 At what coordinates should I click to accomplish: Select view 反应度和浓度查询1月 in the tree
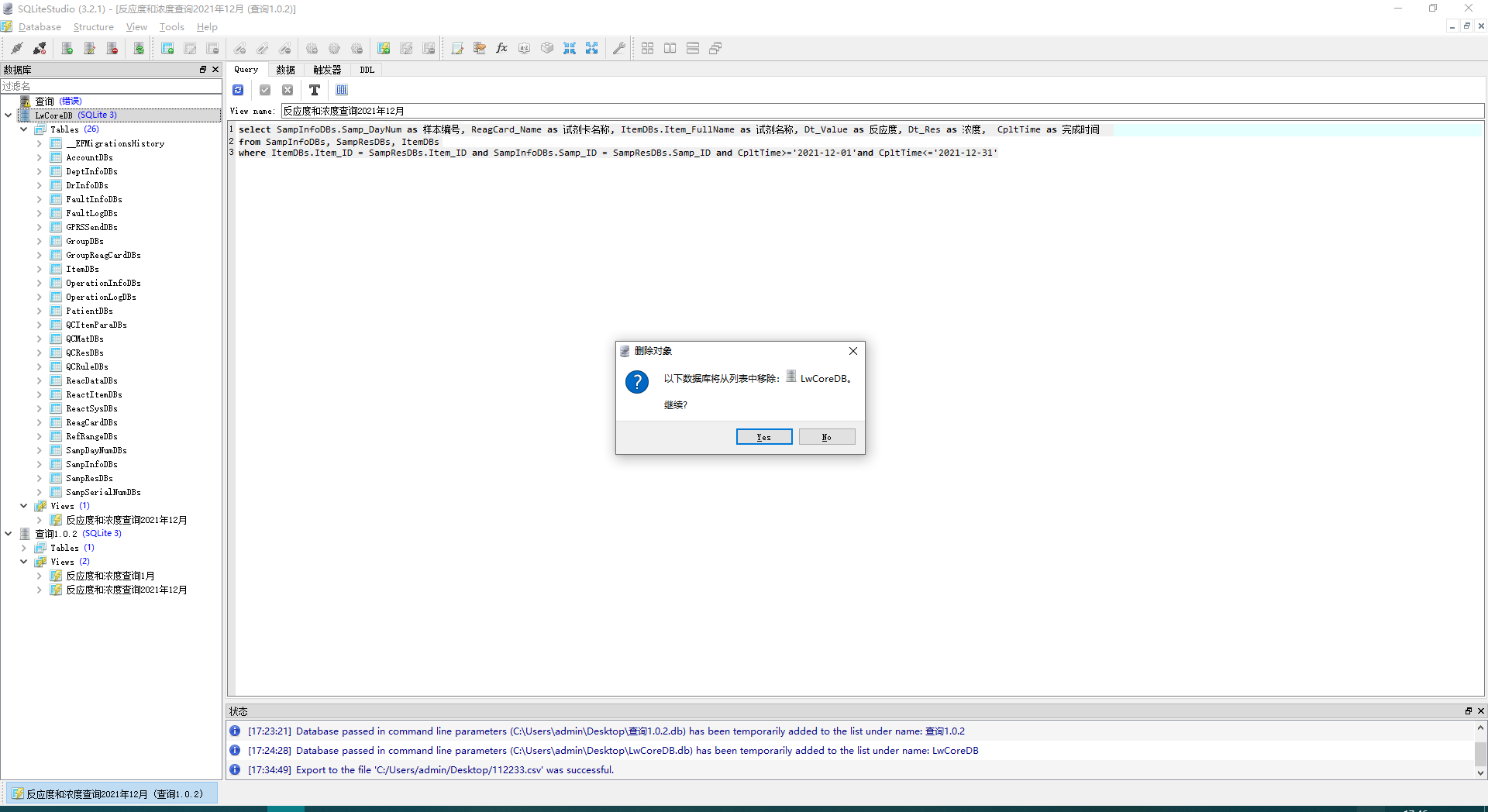[x=110, y=576]
